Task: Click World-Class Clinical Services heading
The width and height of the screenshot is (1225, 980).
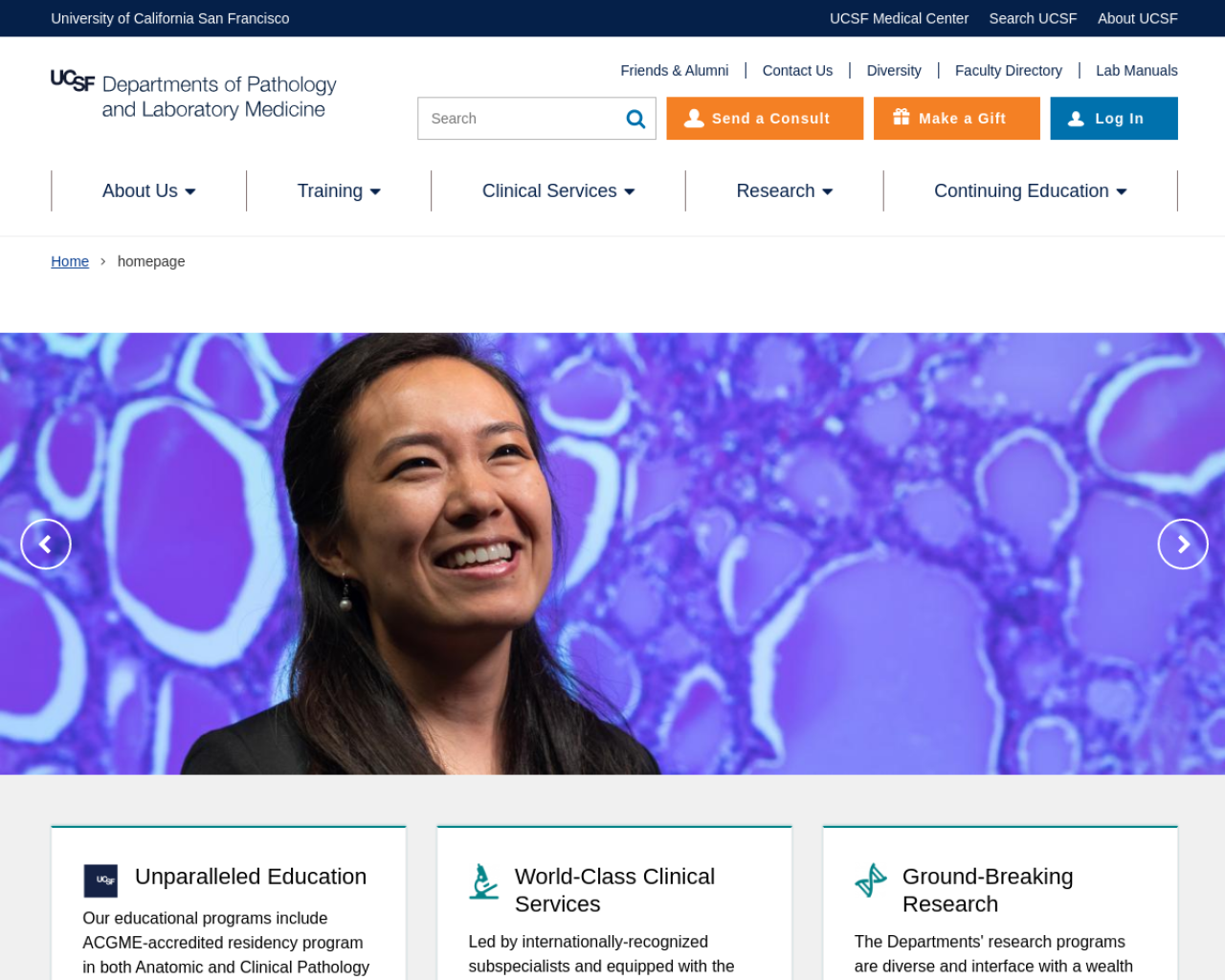Action: point(614,890)
